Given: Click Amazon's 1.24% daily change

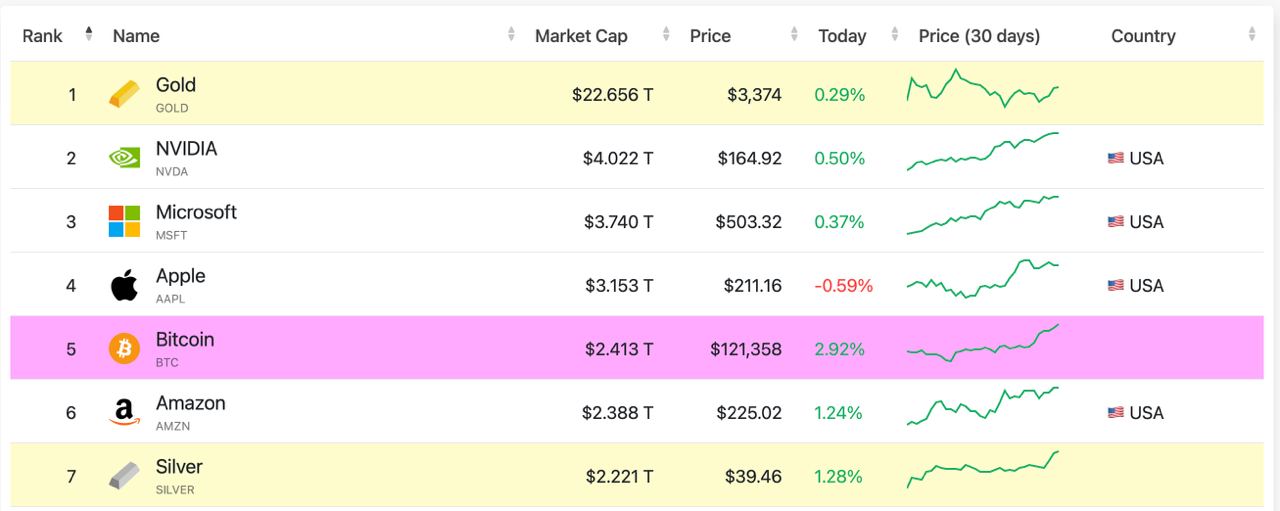Looking at the screenshot, I should 838,413.
